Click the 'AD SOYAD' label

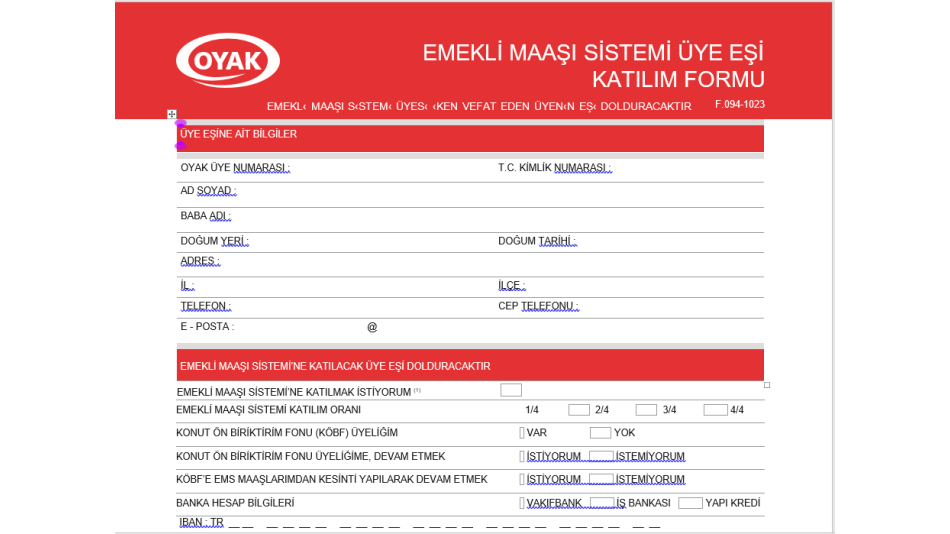208,191
